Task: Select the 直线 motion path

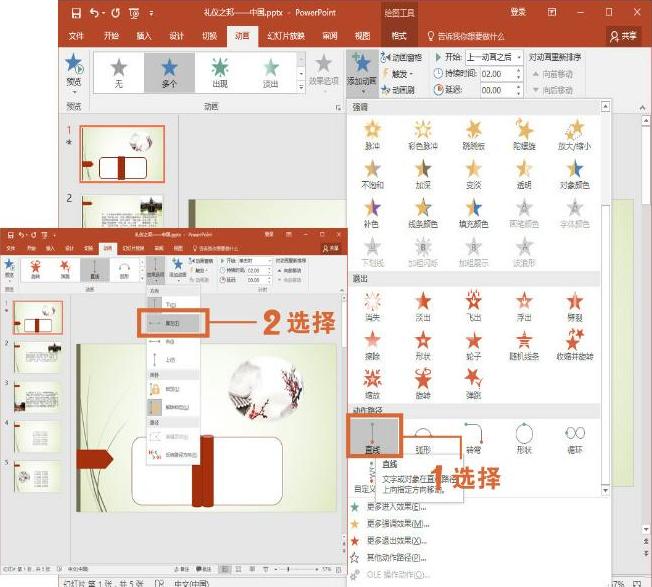Action: point(372,437)
